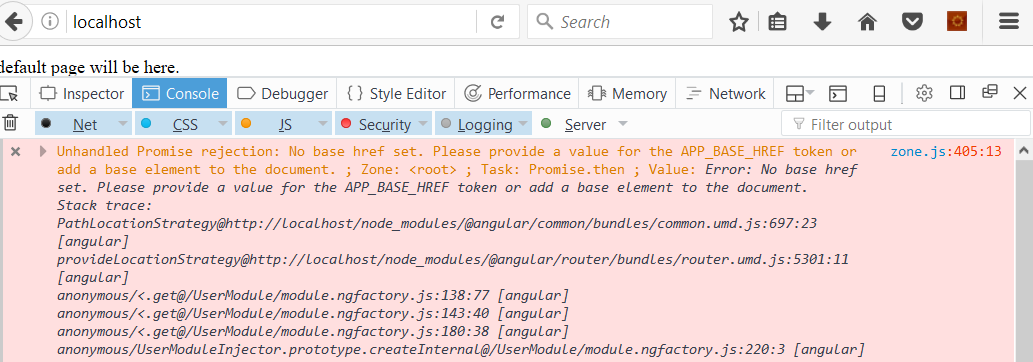Switch to the Console tab

[x=180, y=94]
